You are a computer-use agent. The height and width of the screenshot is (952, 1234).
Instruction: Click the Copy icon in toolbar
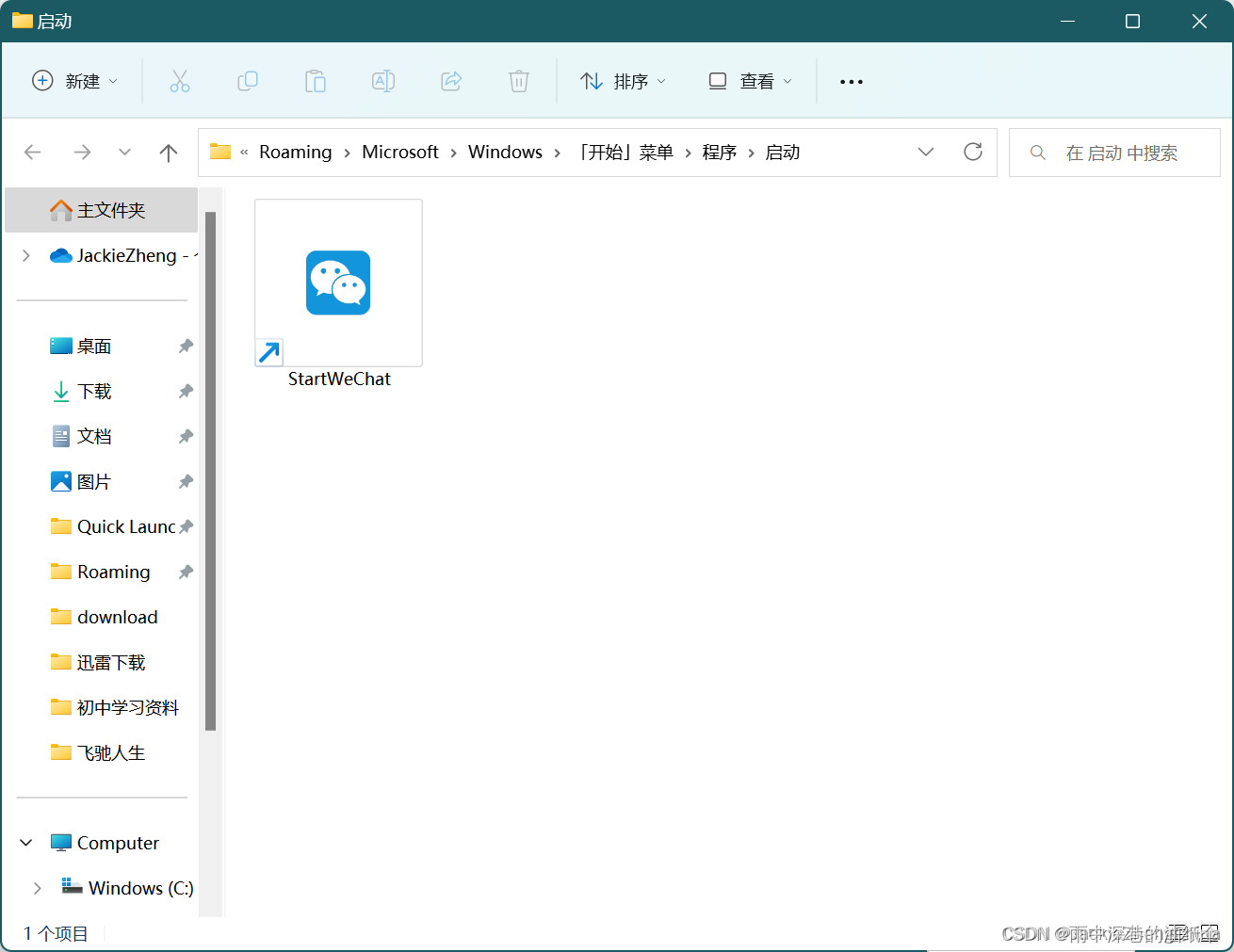click(248, 81)
